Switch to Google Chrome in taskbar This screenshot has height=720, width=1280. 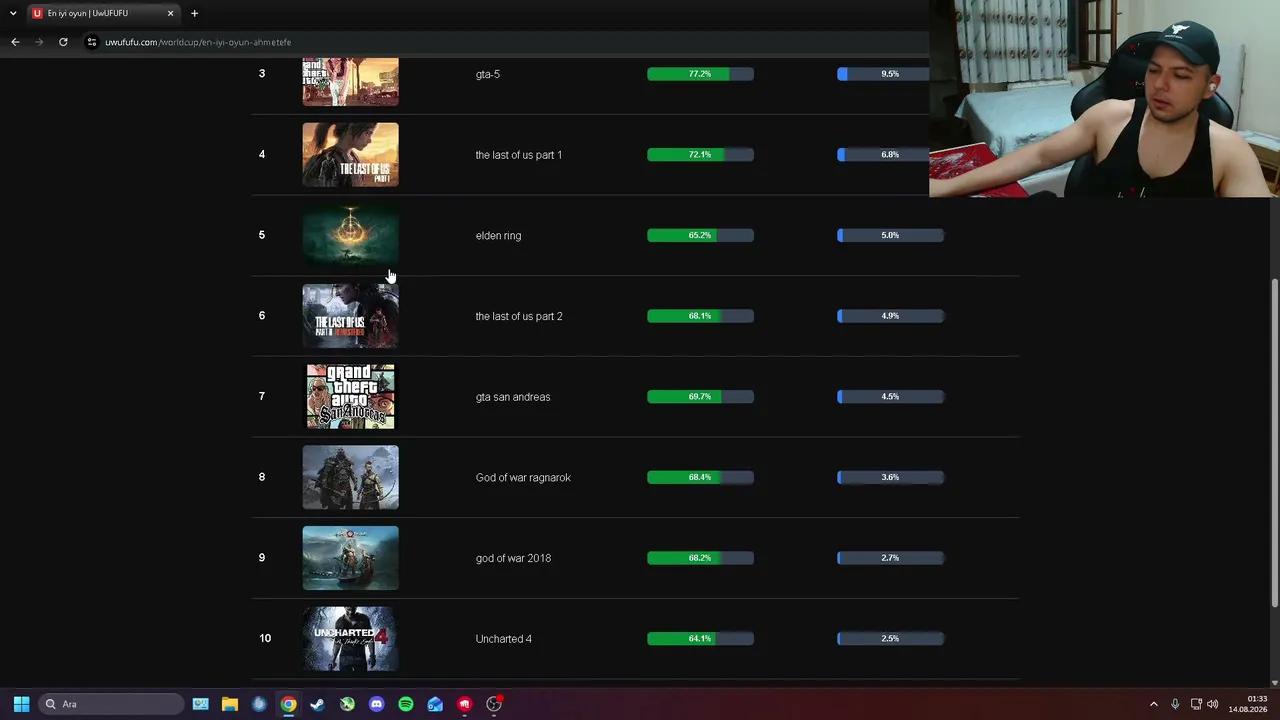tap(288, 704)
